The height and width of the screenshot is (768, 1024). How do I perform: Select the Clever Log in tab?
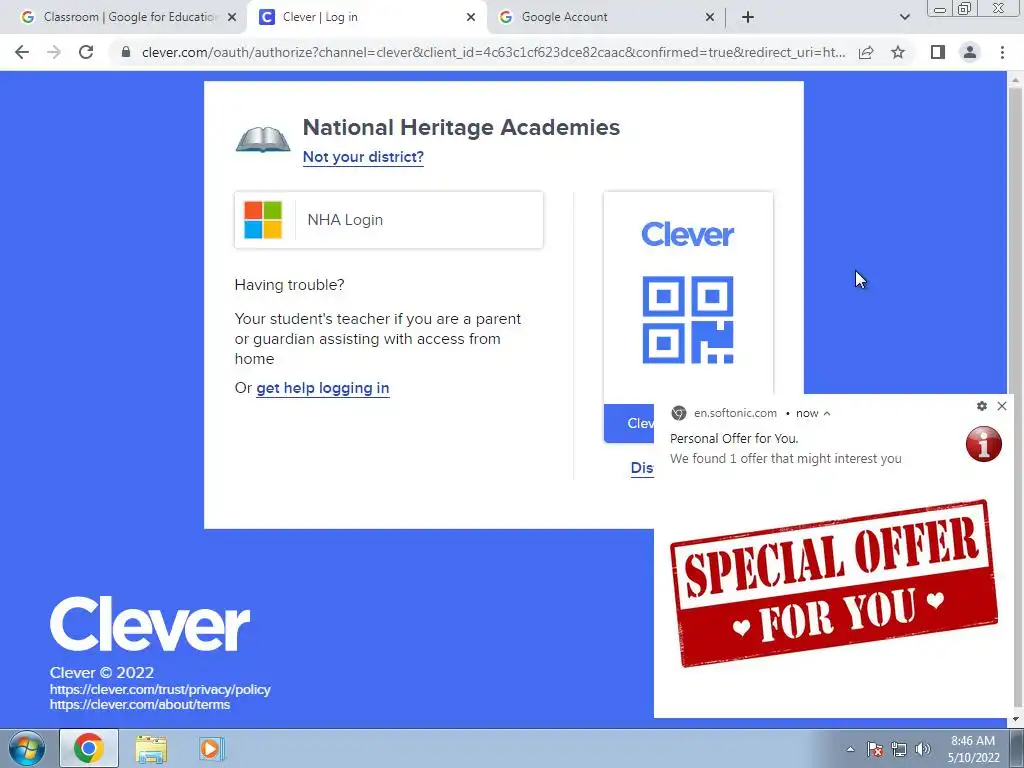pyautogui.click(x=366, y=17)
